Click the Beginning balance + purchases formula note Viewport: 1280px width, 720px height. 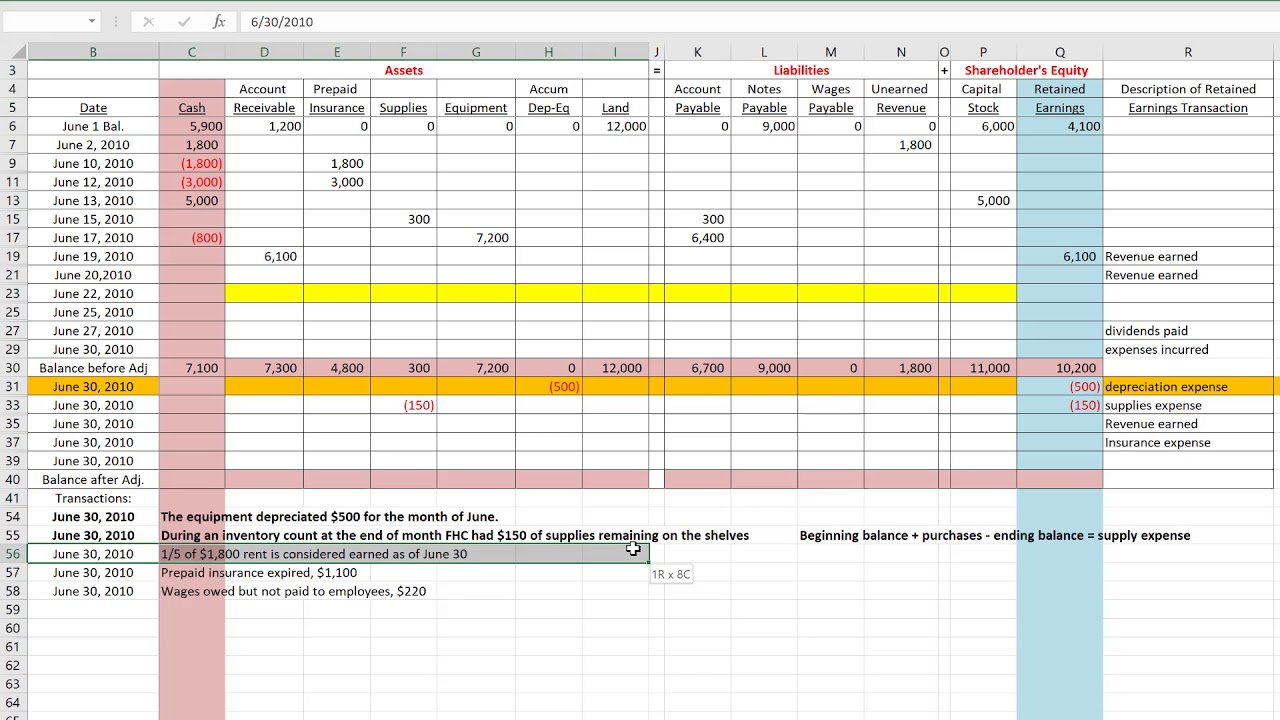point(995,536)
